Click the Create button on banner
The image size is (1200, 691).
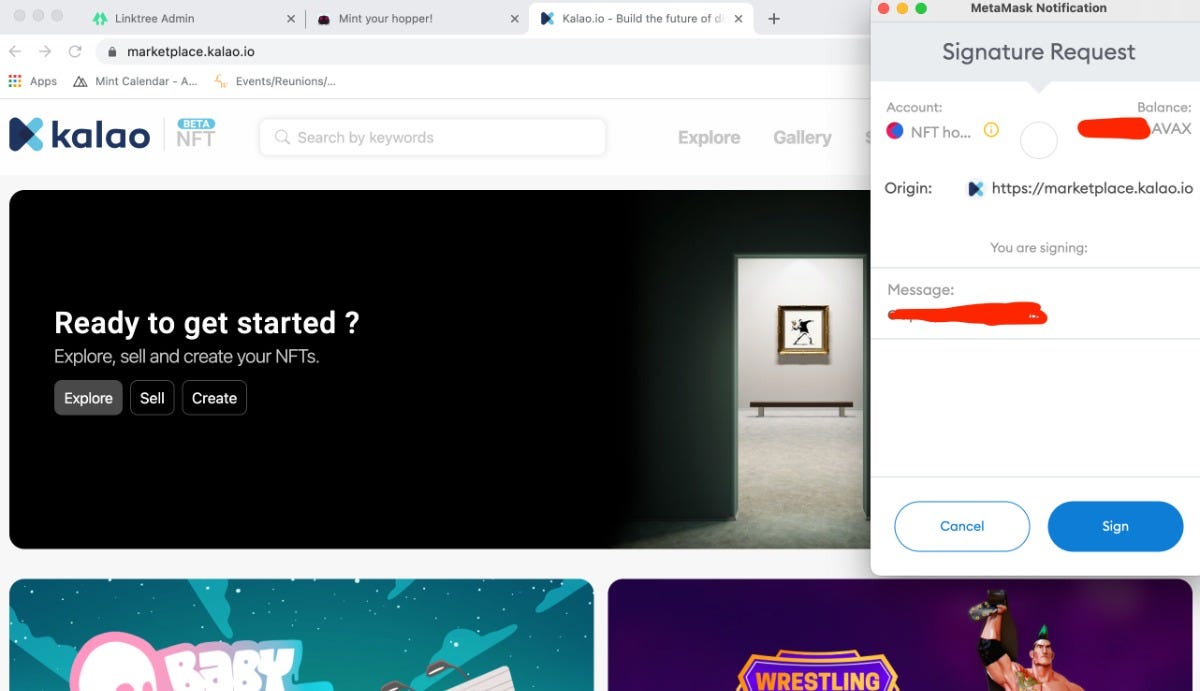point(214,398)
